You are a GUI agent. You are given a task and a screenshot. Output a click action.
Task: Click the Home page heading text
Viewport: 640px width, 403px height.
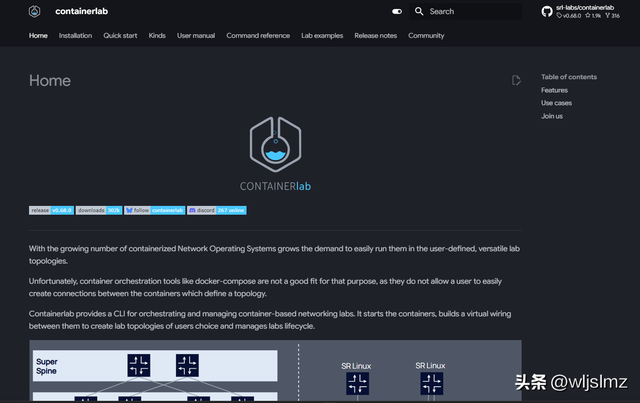tap(50, 80)
